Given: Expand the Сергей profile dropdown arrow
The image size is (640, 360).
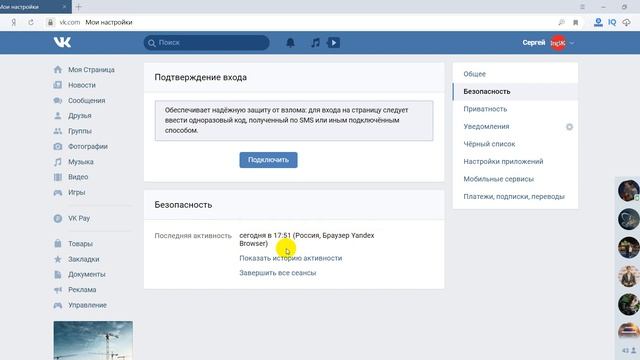Looking at the screenshot, I should [x=572, y=43].
